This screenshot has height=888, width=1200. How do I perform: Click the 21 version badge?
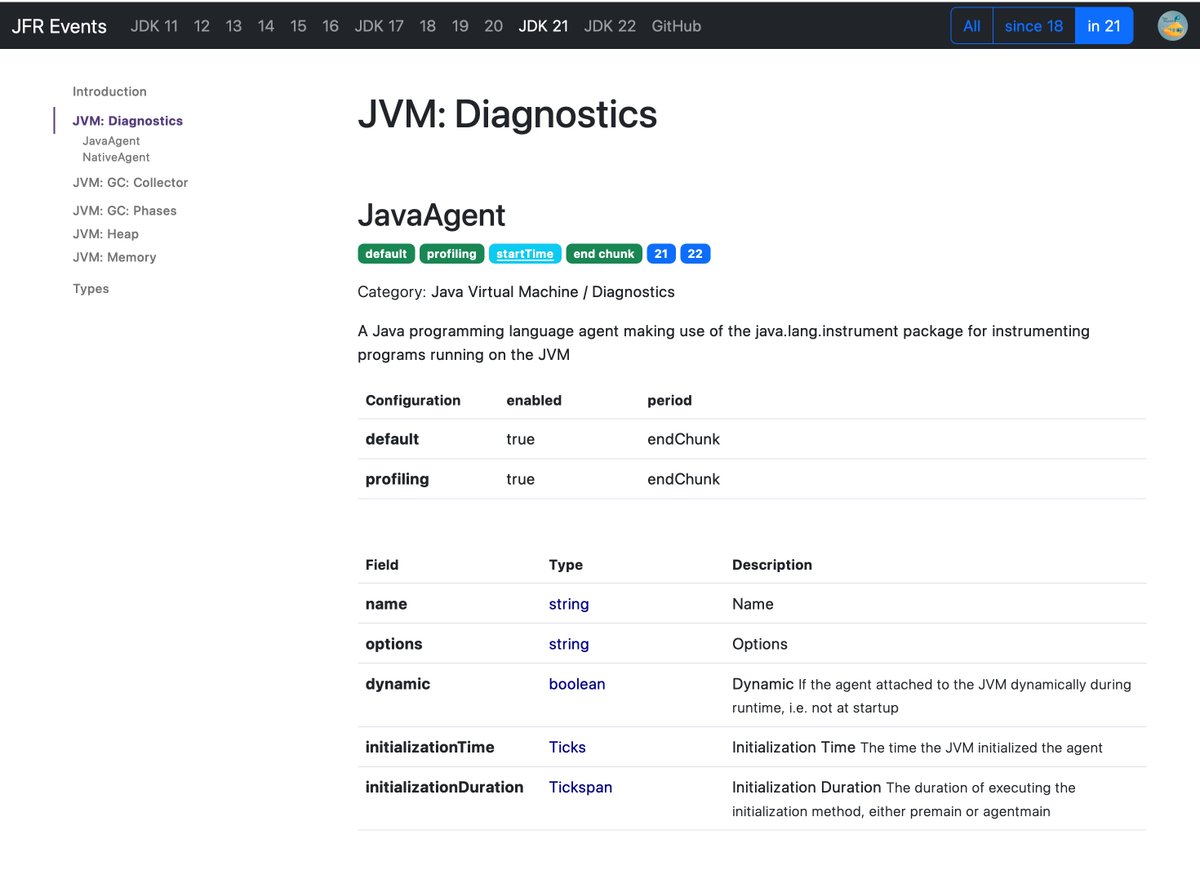(x=661, y=254)
